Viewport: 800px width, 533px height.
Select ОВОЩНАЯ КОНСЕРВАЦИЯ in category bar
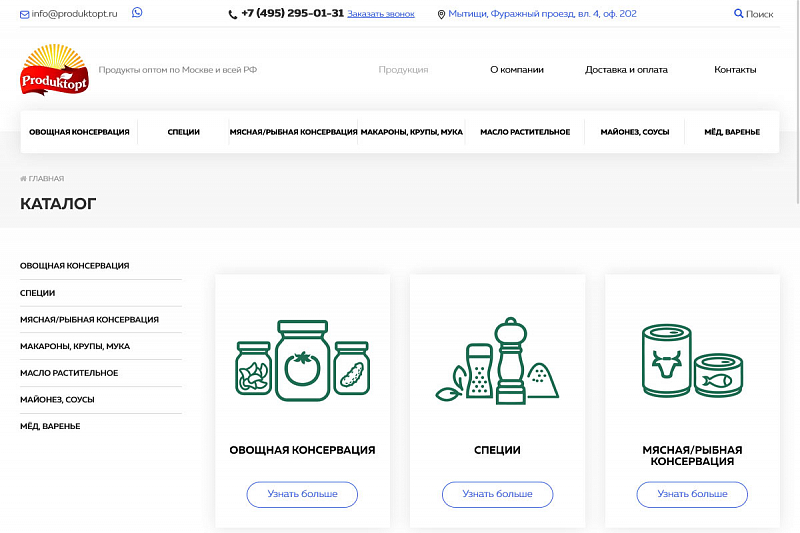click(79, 132)
